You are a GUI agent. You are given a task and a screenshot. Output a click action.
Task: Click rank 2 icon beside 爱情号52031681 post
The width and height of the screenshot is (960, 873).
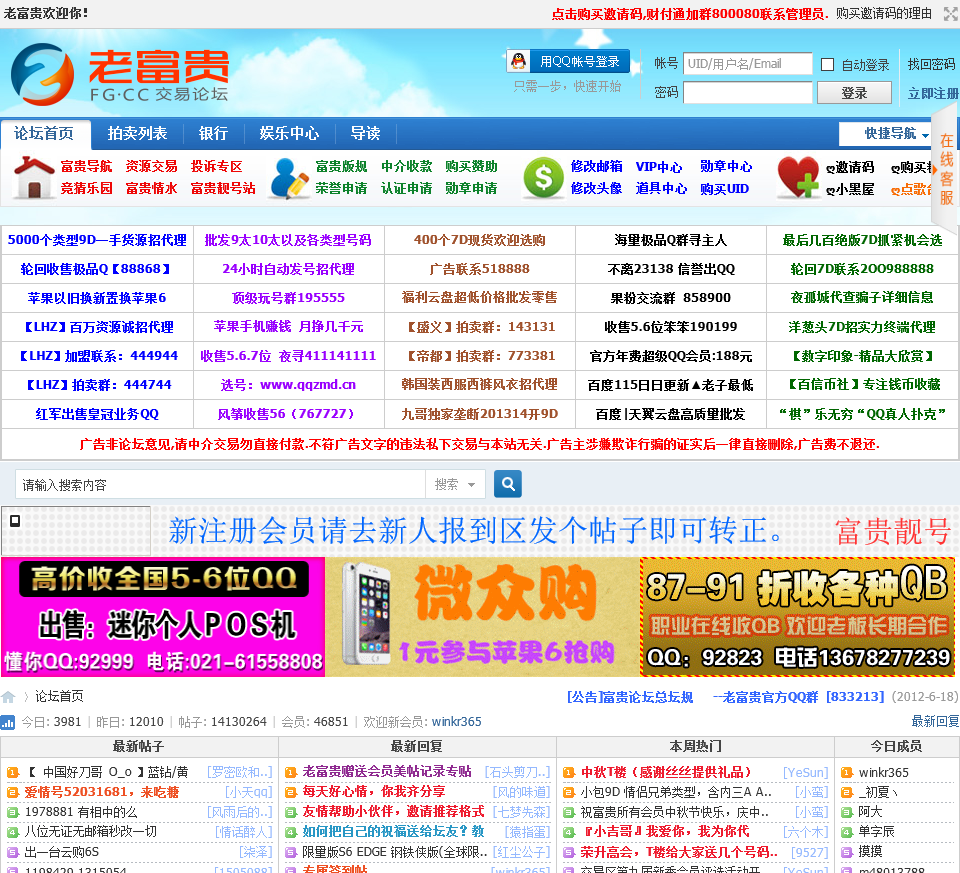tap(13, 793)
